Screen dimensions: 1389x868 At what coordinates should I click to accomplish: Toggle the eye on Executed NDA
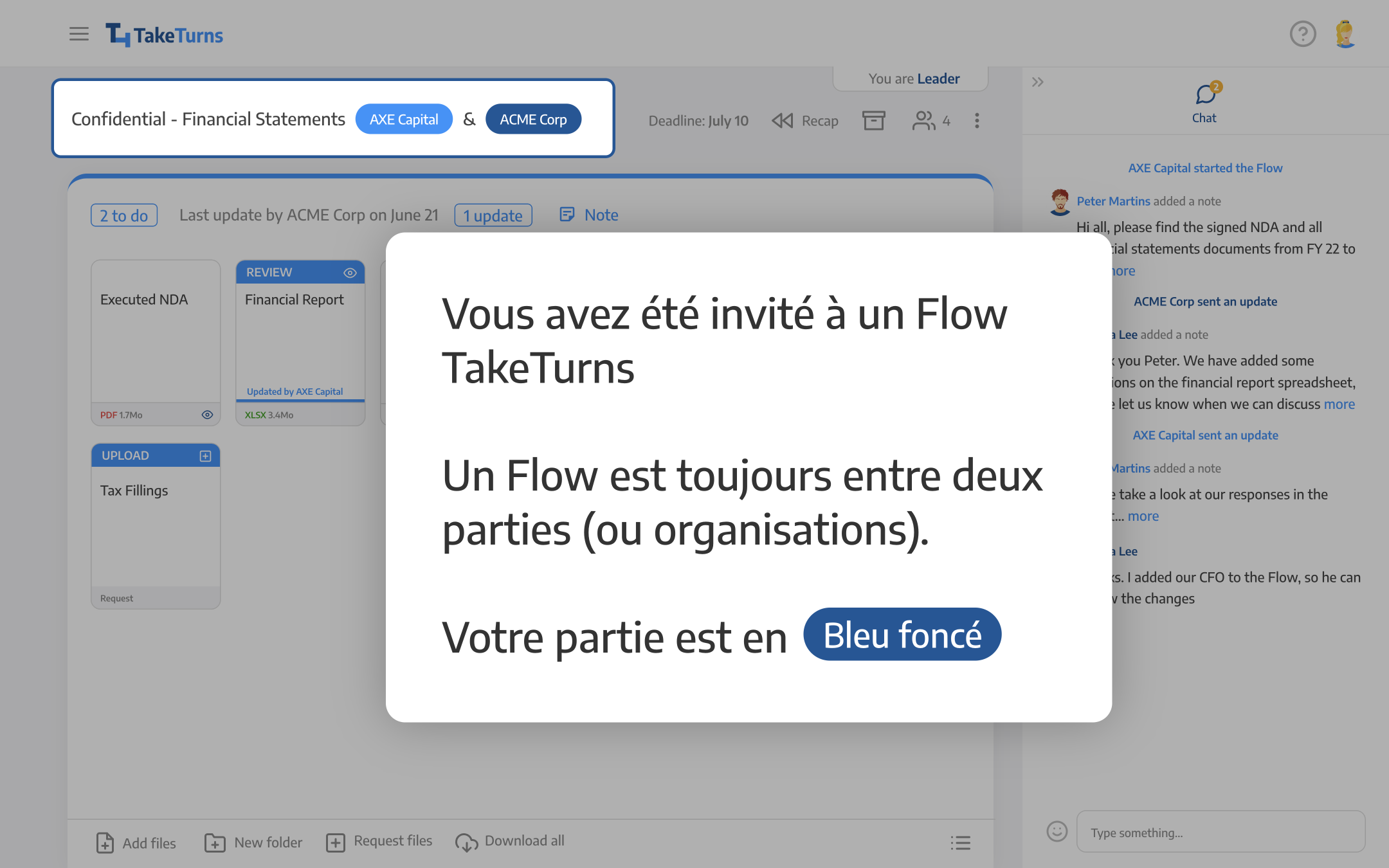pos(207,415)
